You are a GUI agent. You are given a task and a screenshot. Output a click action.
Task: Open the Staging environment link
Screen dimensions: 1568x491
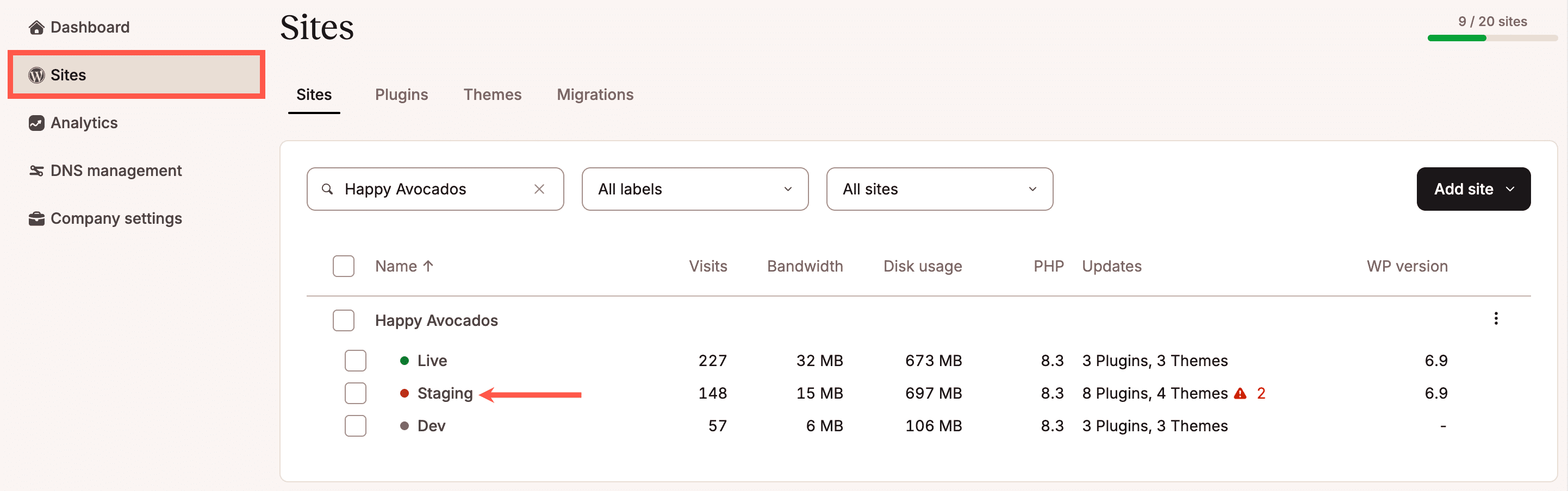coord(445,393)
